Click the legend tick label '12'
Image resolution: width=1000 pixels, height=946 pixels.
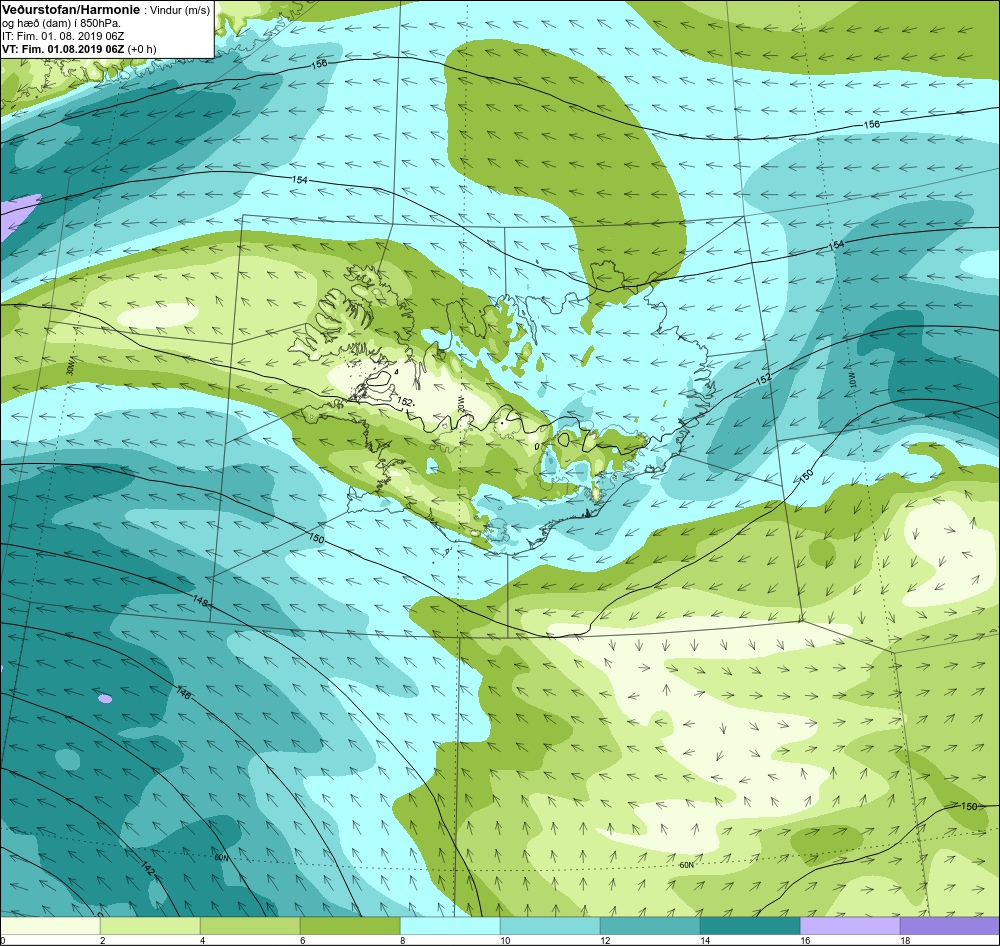tap(605, 940)
